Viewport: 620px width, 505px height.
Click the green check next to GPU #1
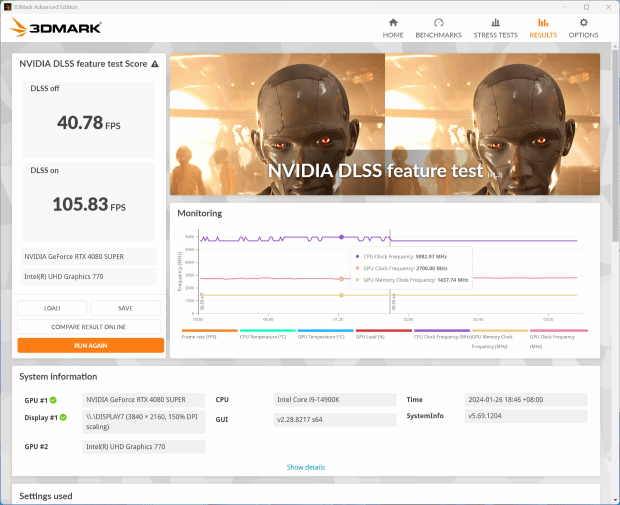53,400
